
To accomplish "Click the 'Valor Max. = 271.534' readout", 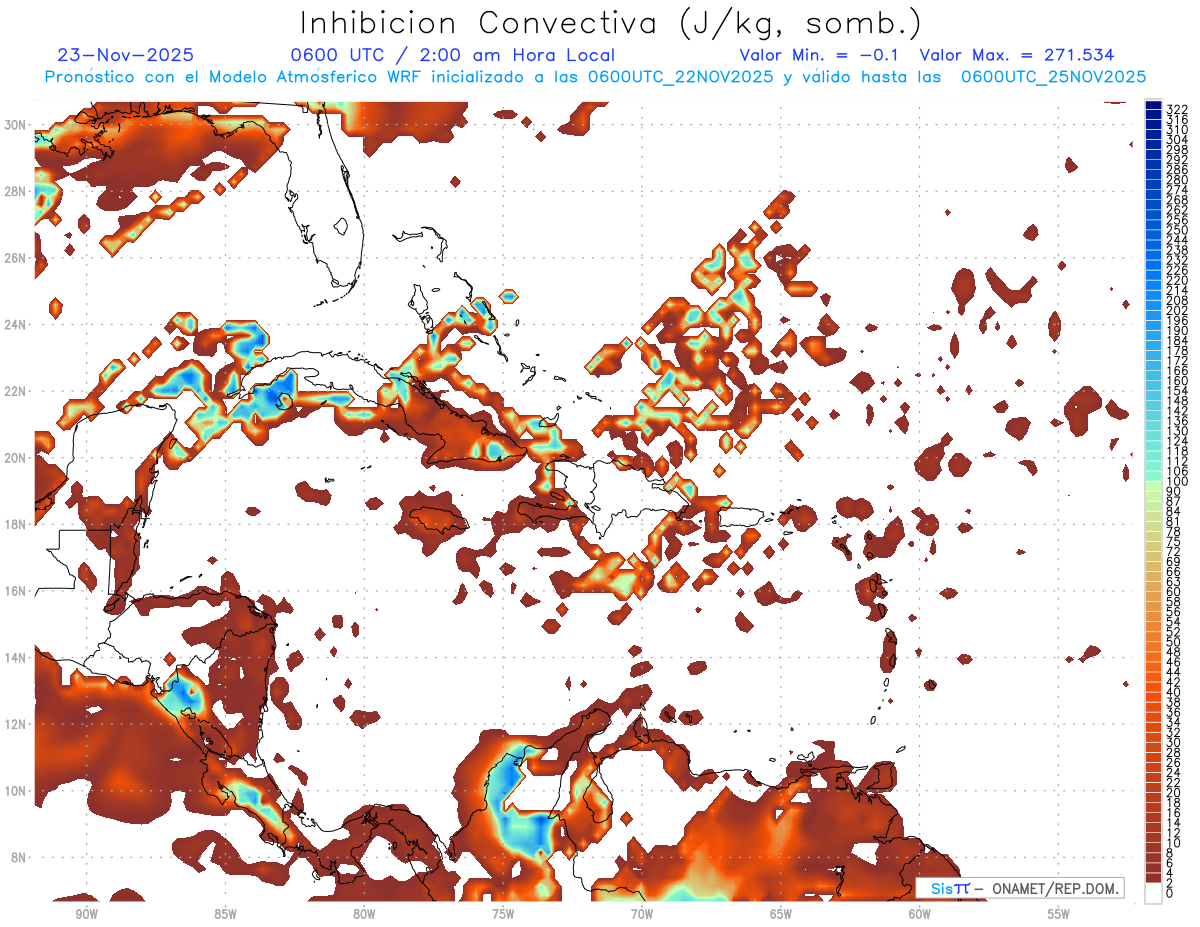I will click(1017, 55).
